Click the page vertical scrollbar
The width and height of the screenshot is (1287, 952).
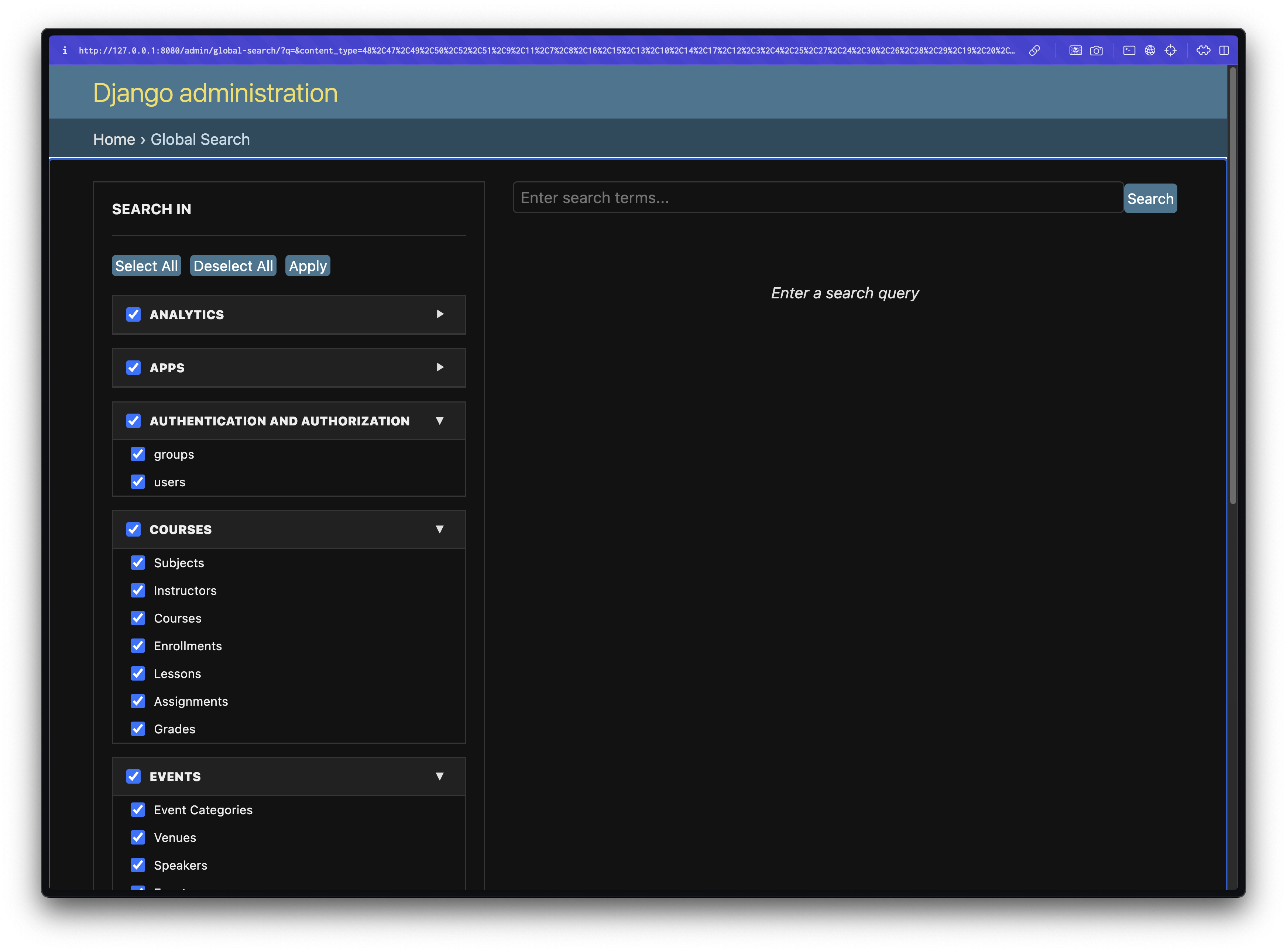(1232, 285)
